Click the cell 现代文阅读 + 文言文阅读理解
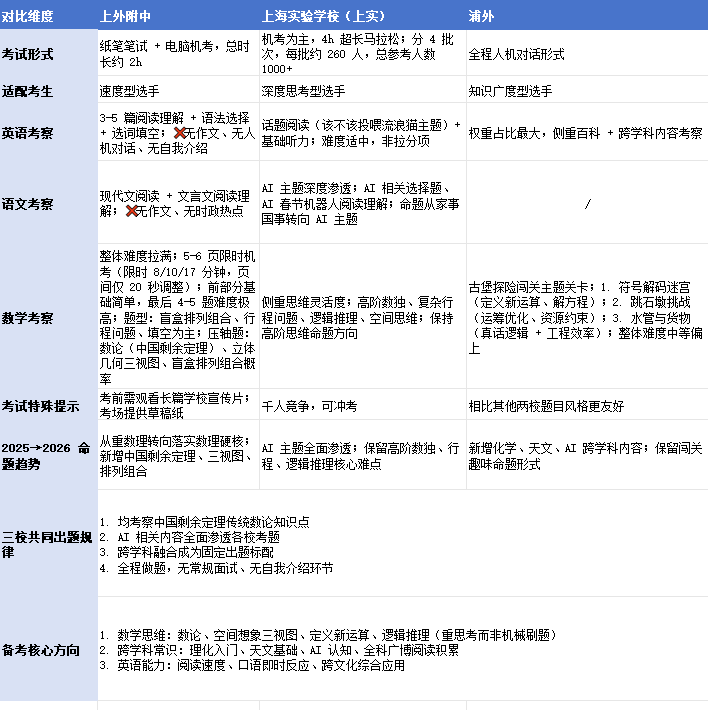 [178, 202]
